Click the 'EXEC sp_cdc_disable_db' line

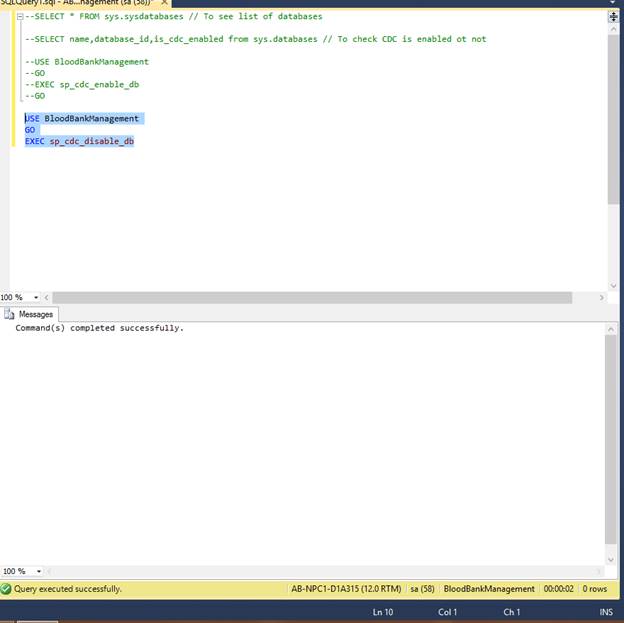click(x=79, y=141)
